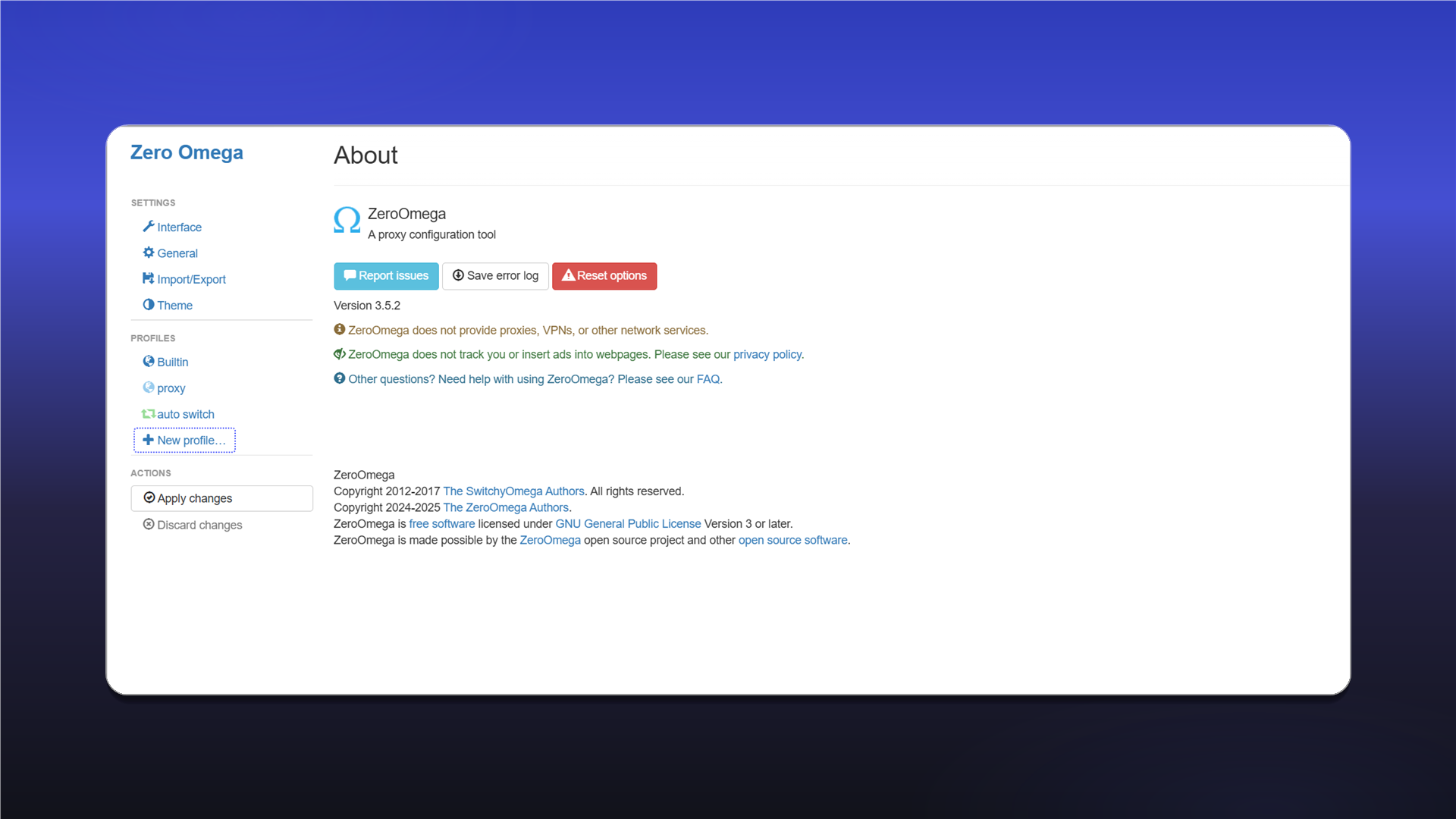The width and height of the screenshot is (1456, 819).
Task: Click the Discard changes label
Action: pos(199,525)
